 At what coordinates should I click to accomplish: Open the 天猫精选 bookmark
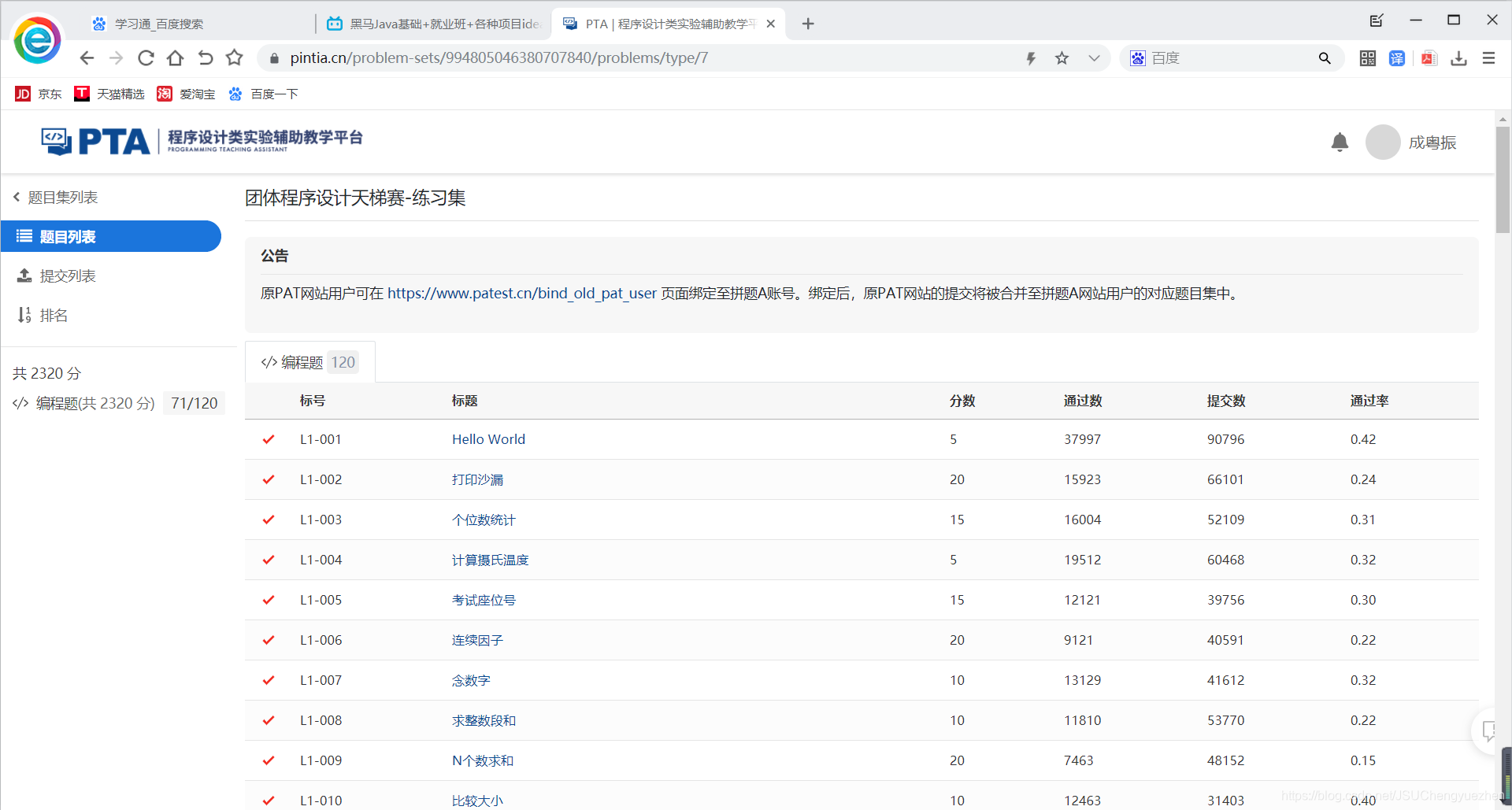(x=109, y=94)
